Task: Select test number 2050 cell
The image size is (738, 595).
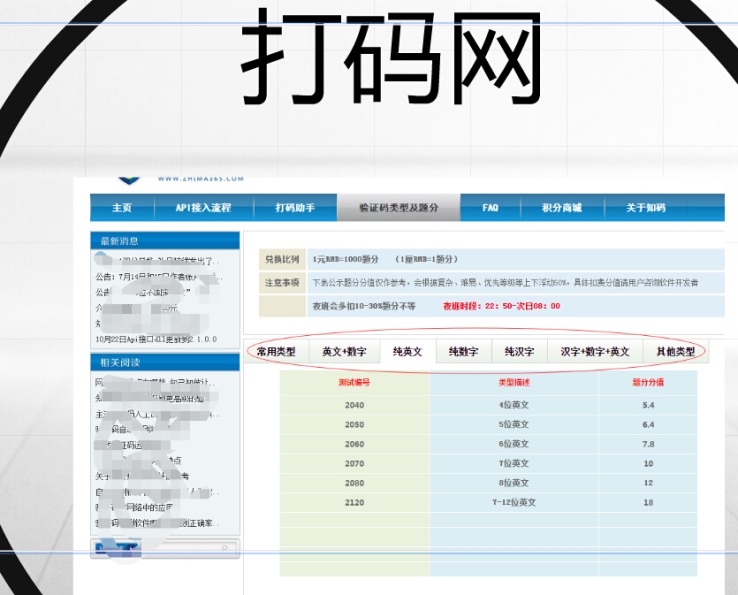Action: (354, 425)
